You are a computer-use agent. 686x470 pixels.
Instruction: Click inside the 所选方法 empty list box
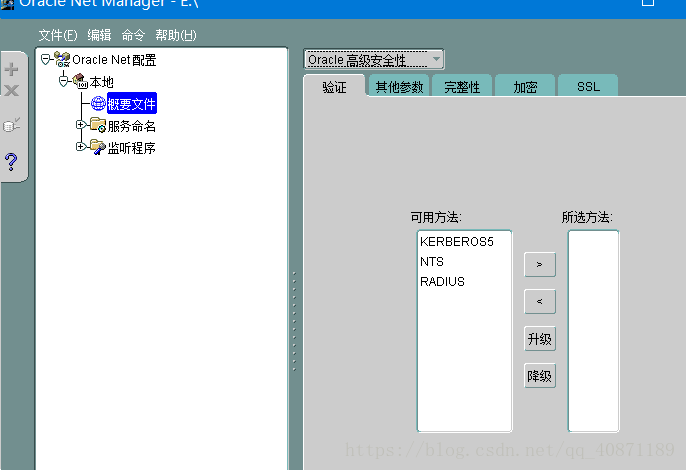(594, 331)
